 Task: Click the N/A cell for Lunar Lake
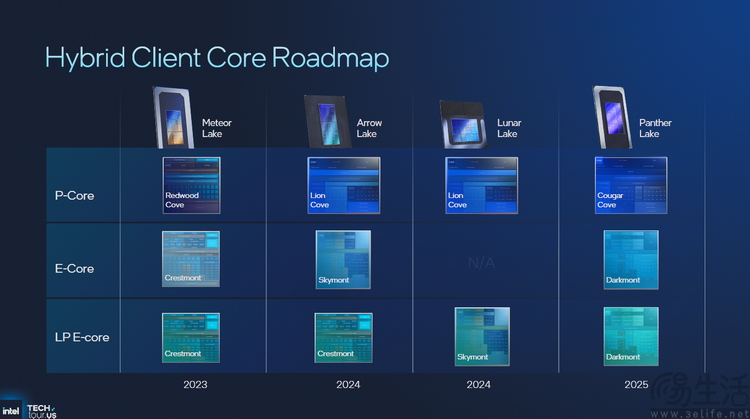[482, 261]
